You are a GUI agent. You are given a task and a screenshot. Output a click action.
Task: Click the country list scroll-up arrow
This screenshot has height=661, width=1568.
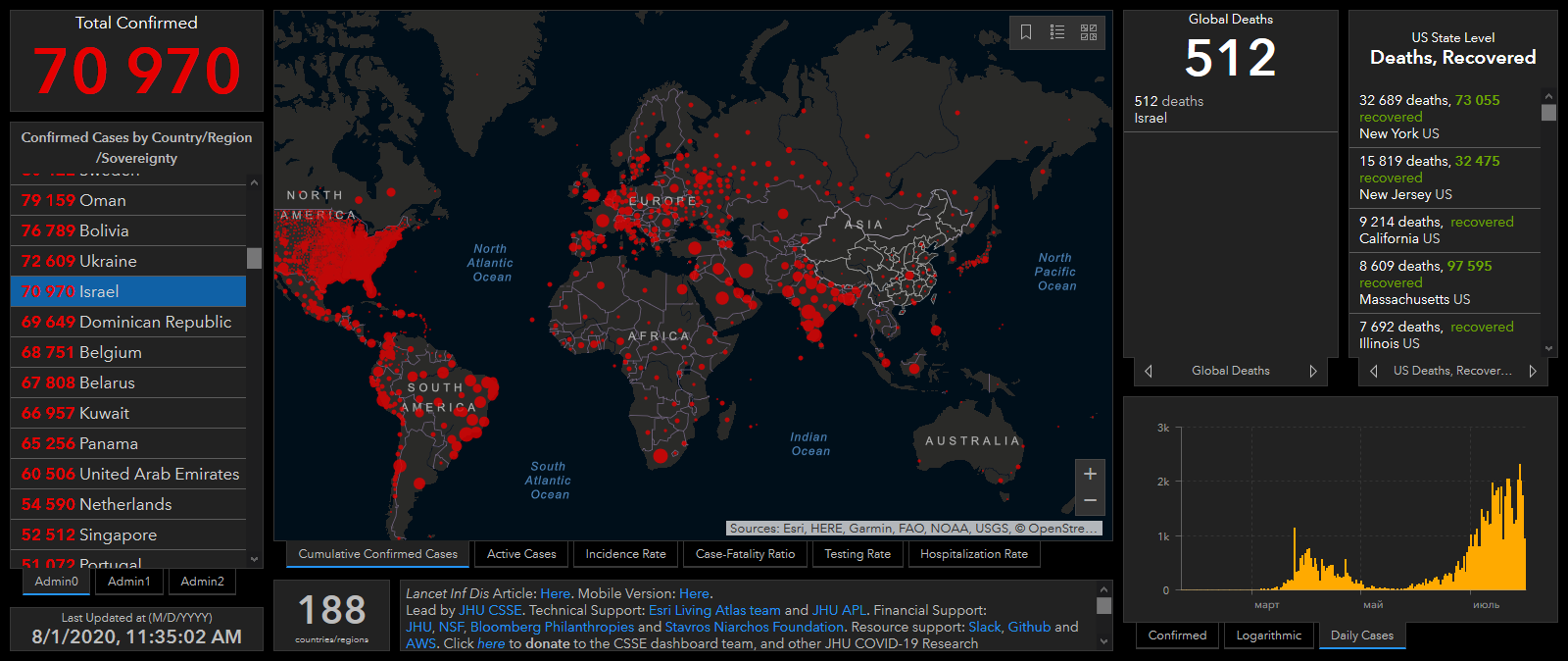(255, 182)
